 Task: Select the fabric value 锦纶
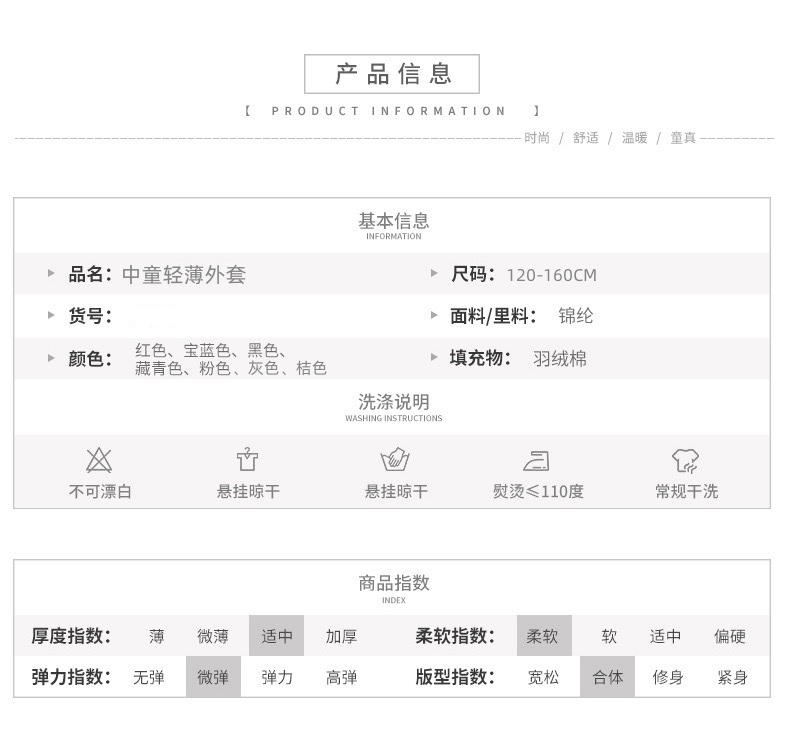click(x=576, y=316)
